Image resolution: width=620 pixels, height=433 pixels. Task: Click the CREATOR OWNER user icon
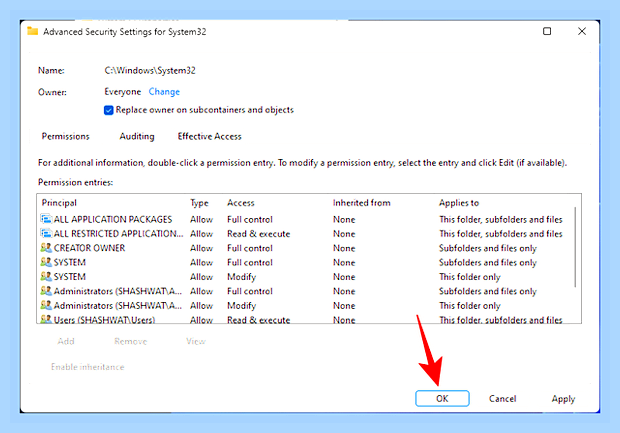pos(46,248)
